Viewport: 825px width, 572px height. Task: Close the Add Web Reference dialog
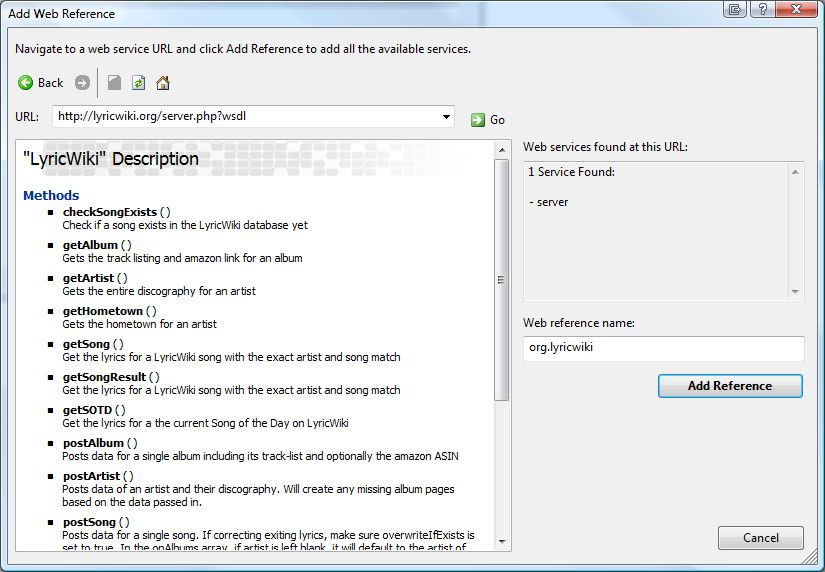click(x=796, y=9)
